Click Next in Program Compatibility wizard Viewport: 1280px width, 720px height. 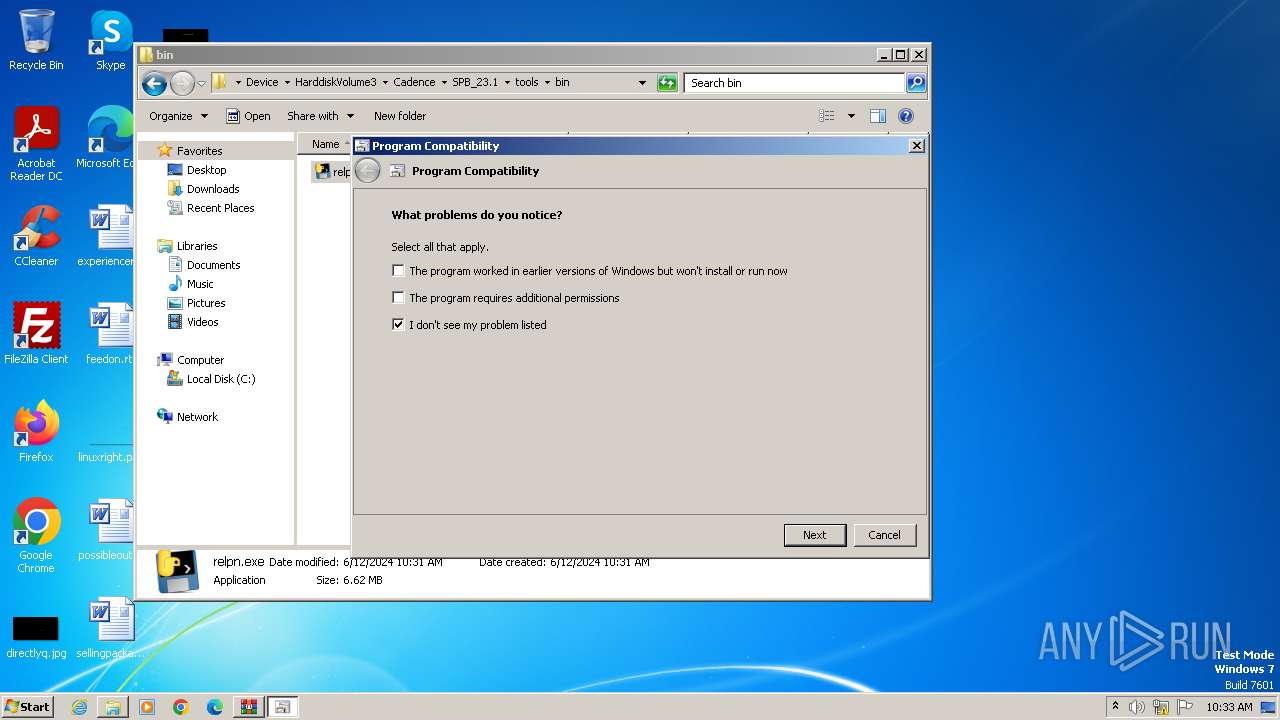[815, 535]
